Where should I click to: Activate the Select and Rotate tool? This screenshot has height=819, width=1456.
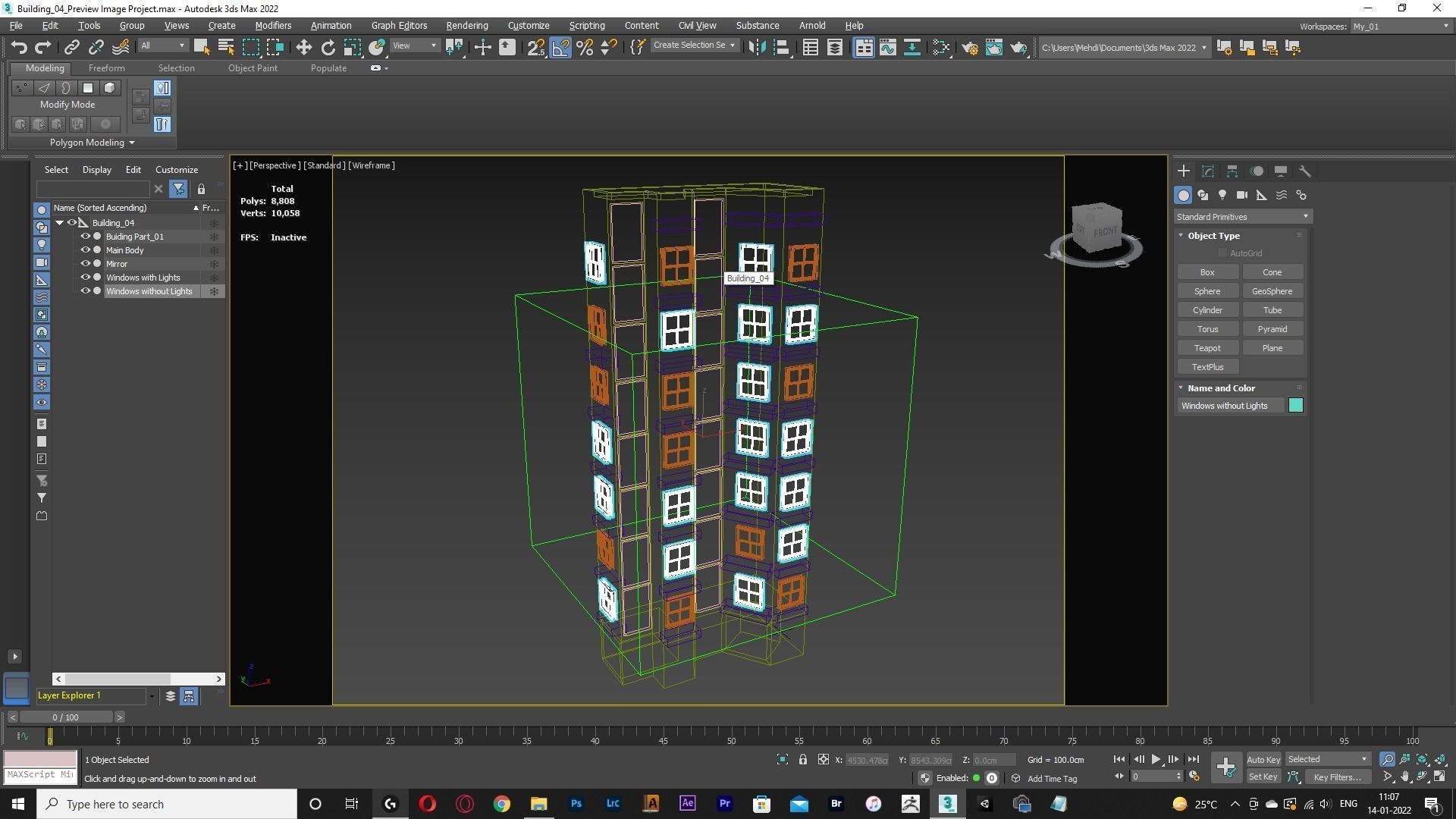[328, 47]
